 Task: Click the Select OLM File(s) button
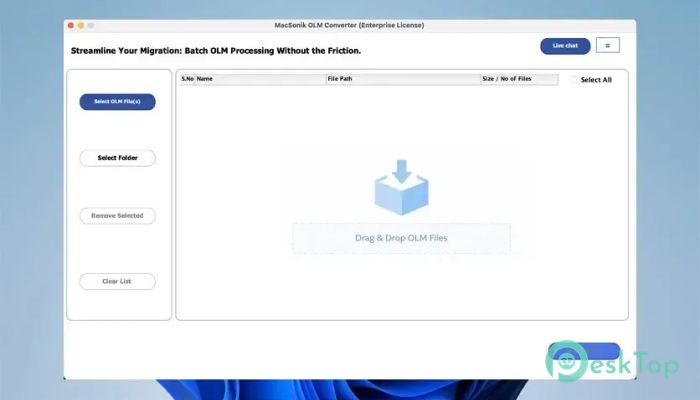point(117,102)
